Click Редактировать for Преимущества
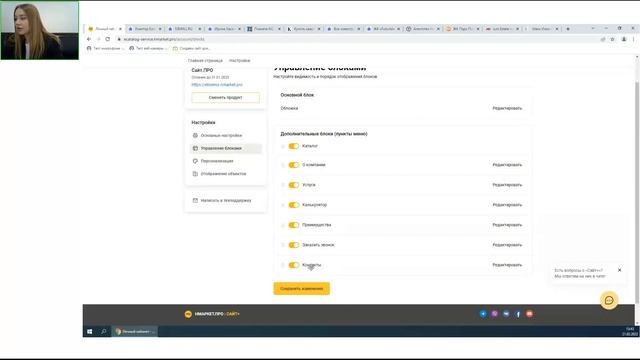Viewport: 640px width, 360px height. (507, 225)
